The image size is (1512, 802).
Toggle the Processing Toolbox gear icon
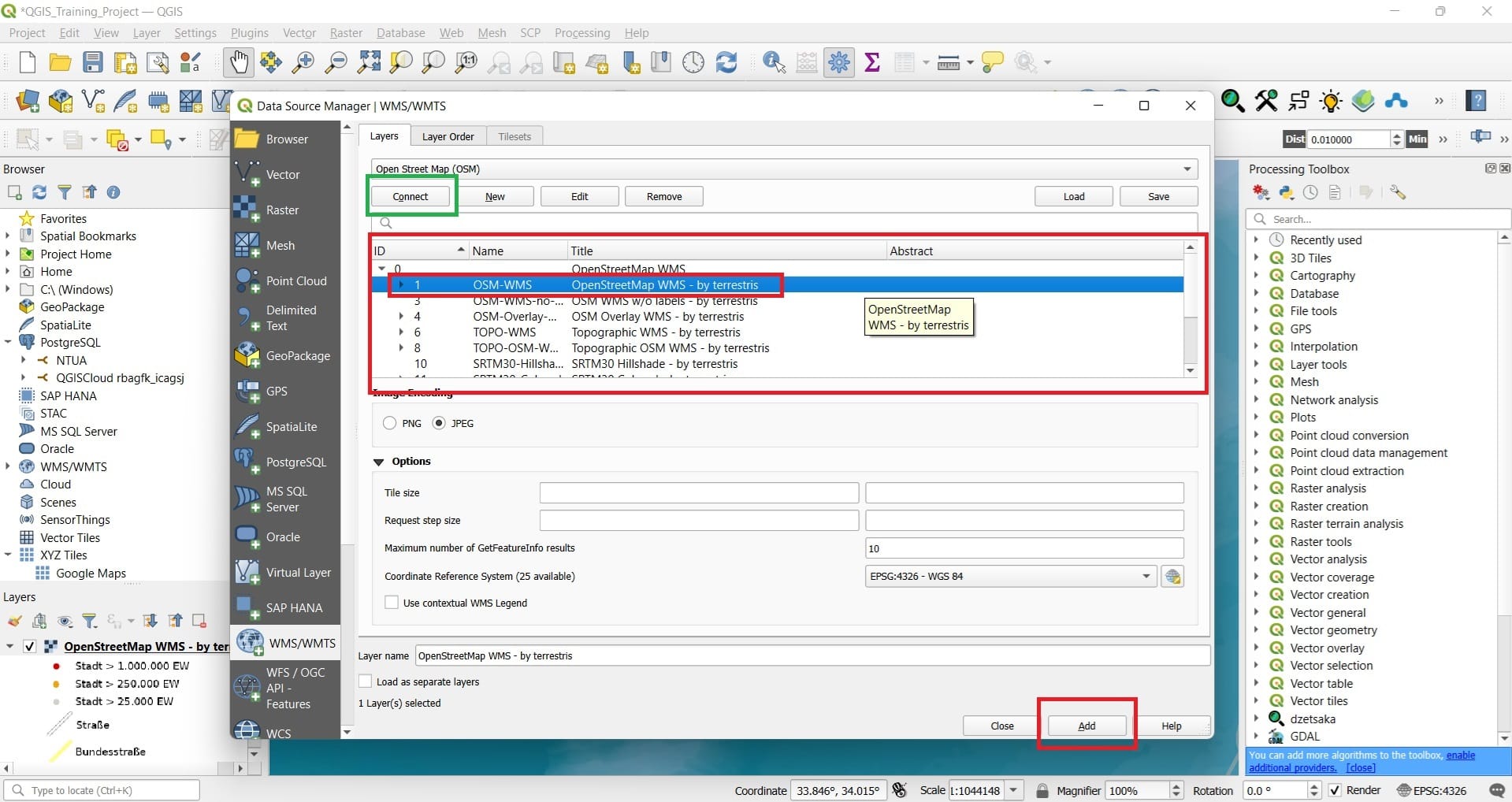[839, 62]
